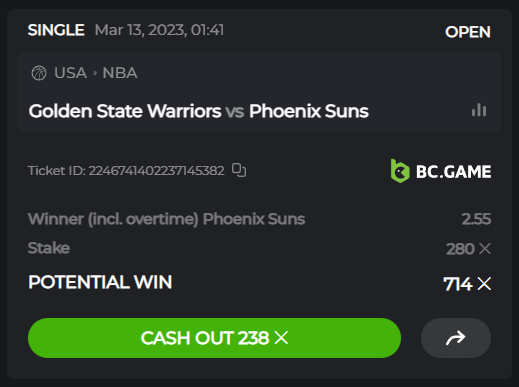Click the SINGLE bet type label
This screenshot has height=387, width=519.
(x=56, y=30)
